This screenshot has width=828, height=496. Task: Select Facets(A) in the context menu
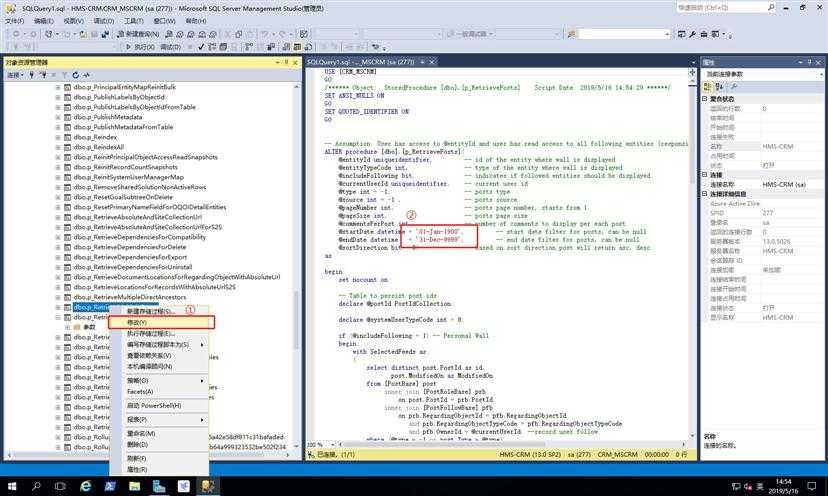[140, 391]
